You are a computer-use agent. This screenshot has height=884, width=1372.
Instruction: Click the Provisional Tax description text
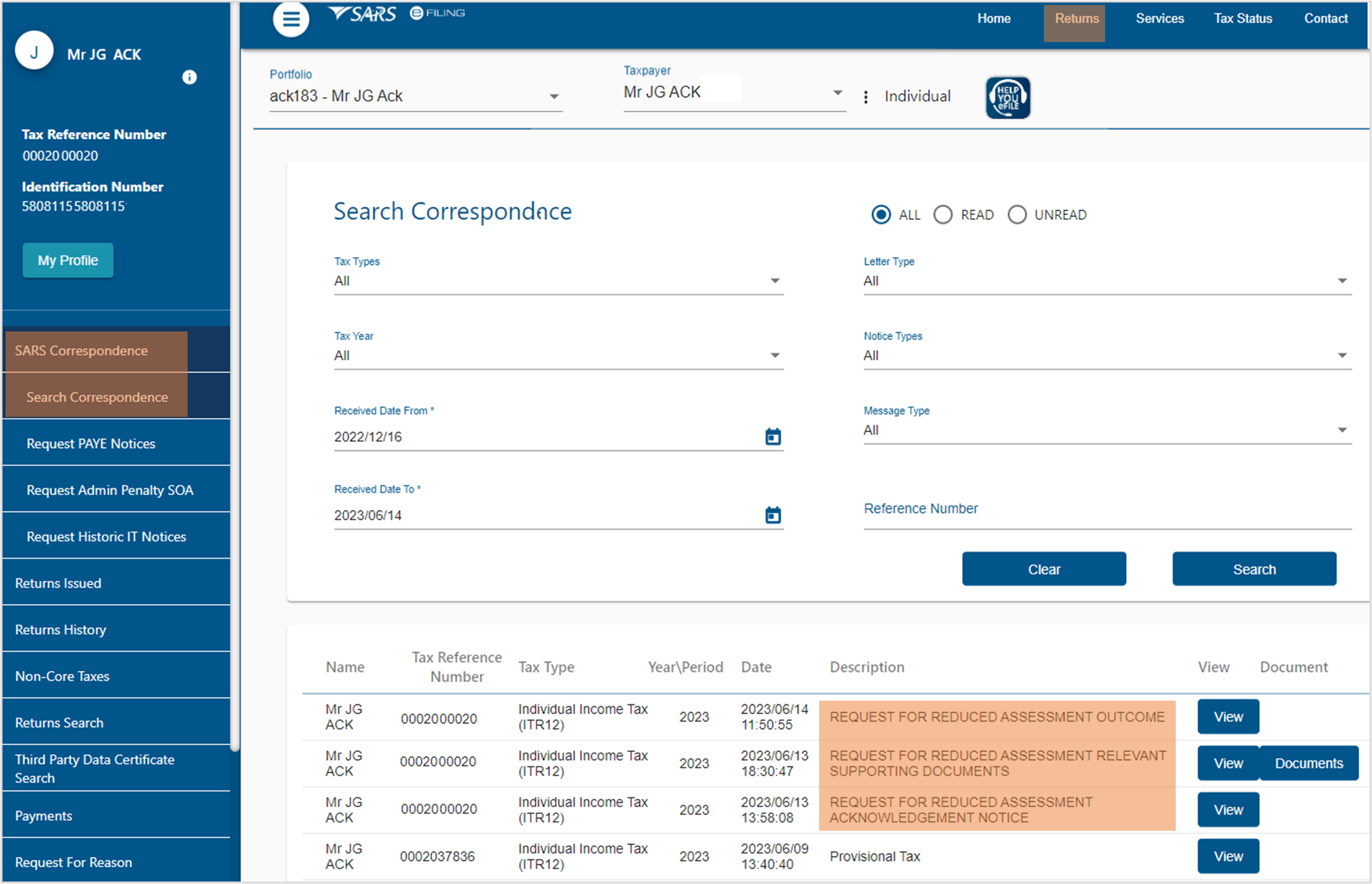point(875,856)
